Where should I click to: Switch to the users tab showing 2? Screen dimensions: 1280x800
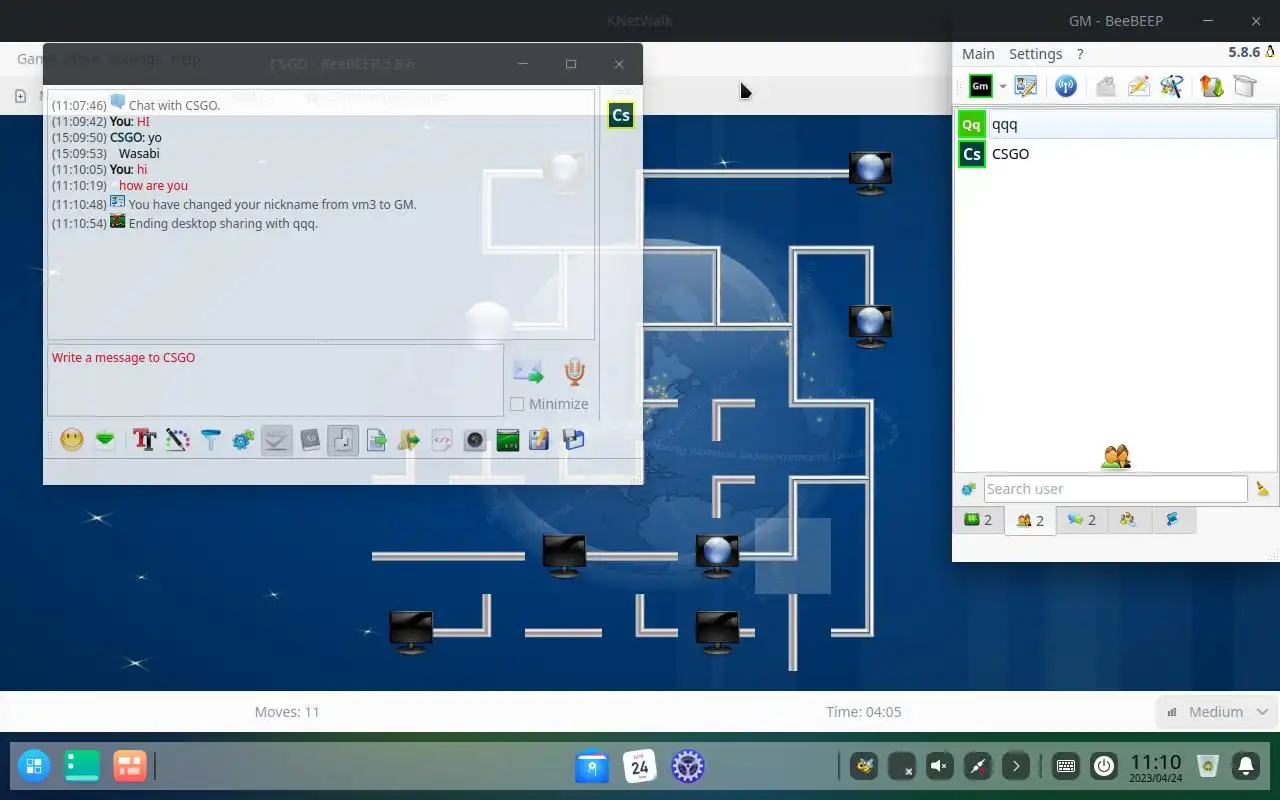[1030, 520]
